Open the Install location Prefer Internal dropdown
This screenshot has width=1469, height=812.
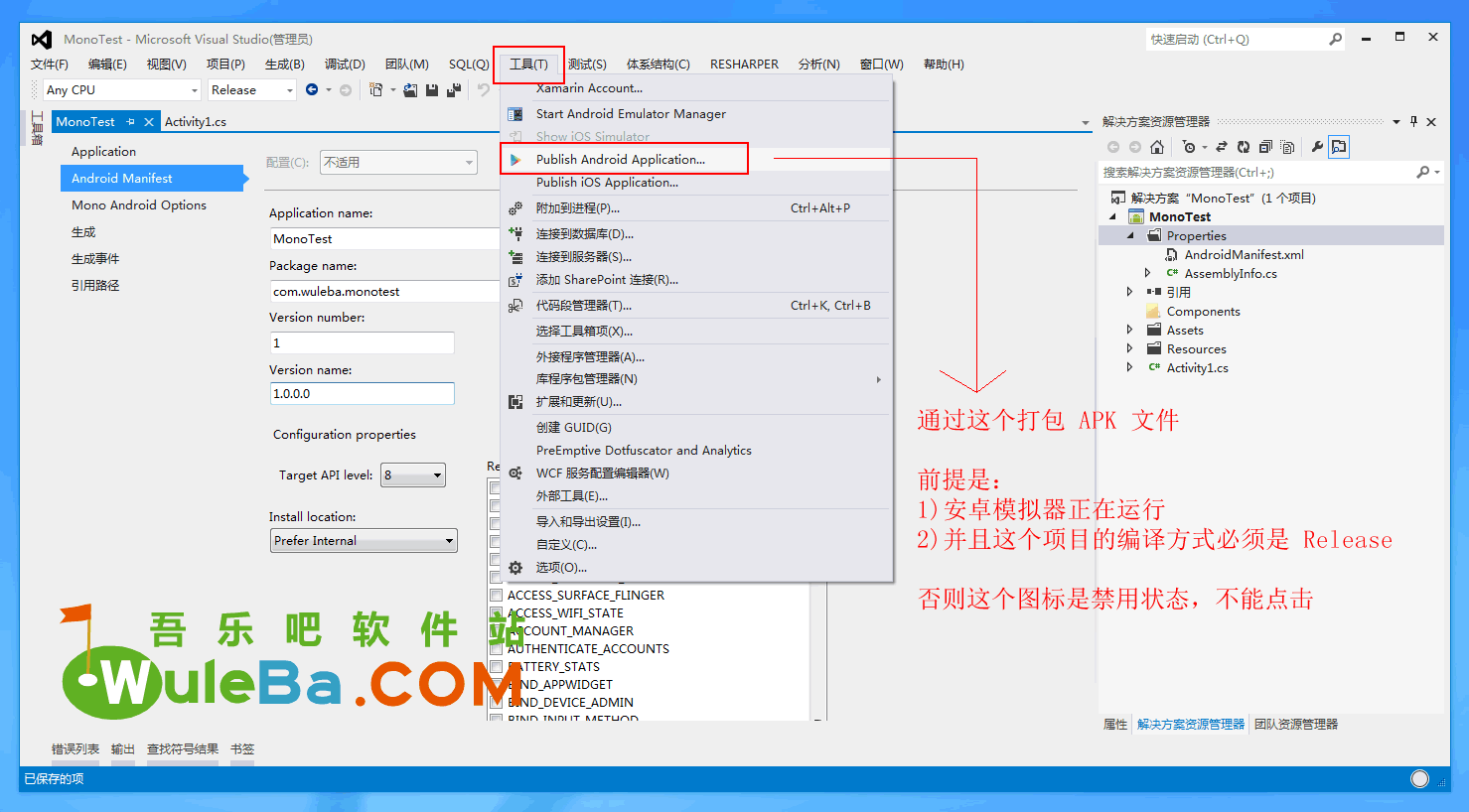(x=364, y=540)
